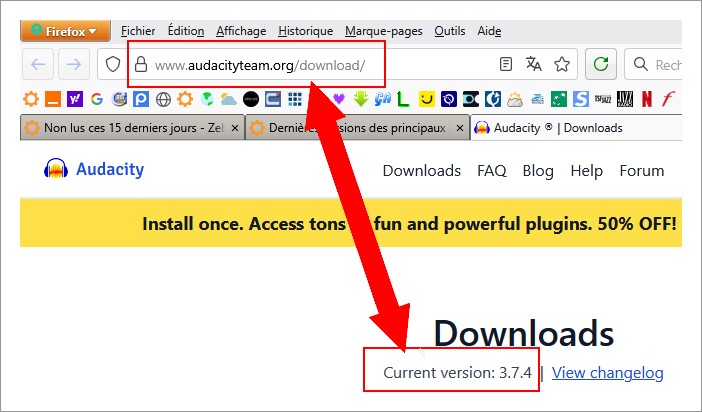Open Downloads in the site navigation
Viewport: 702px width, 412px height.
[x=422, y=171]
